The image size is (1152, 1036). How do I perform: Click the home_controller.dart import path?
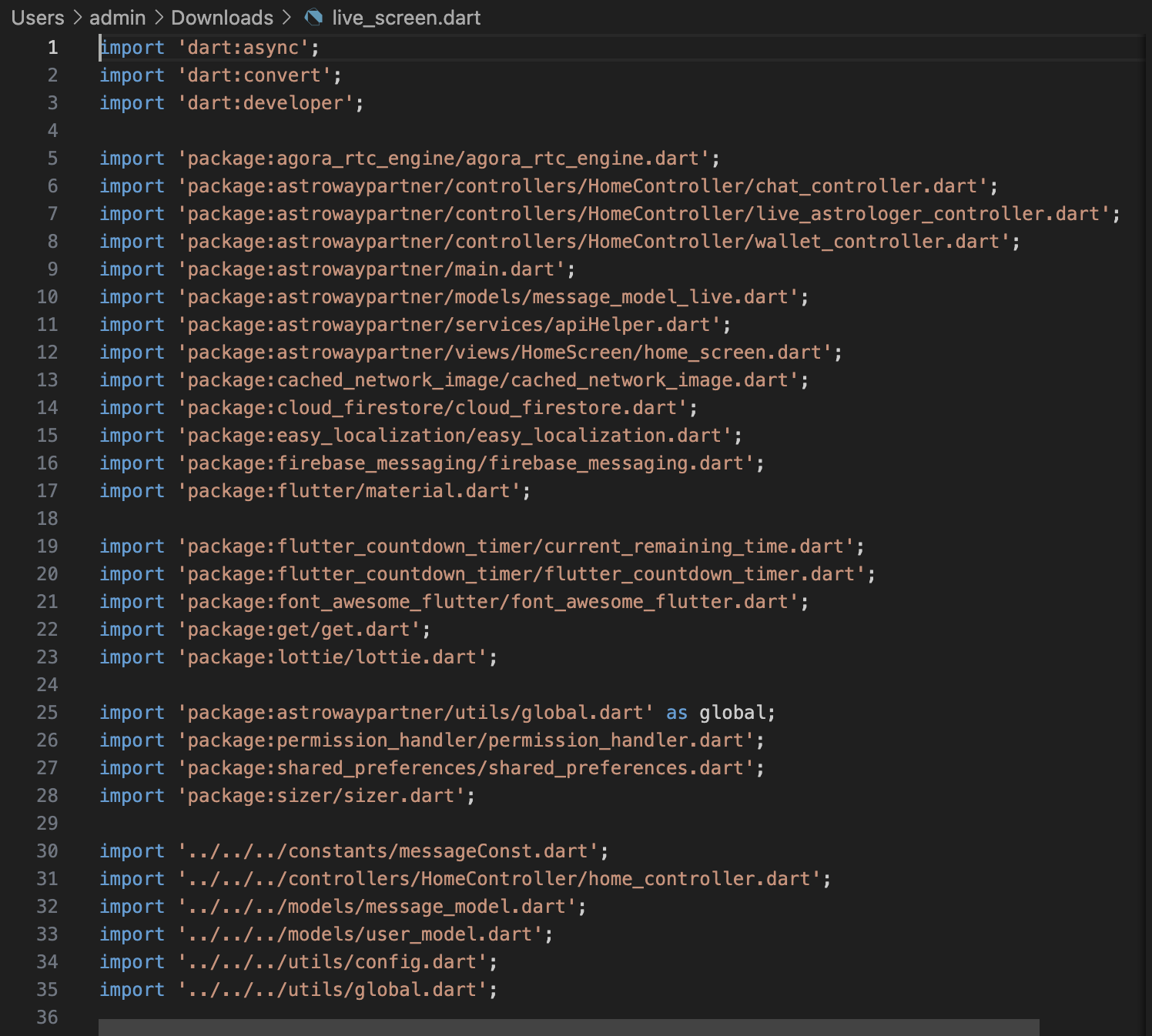pos(499,879)
